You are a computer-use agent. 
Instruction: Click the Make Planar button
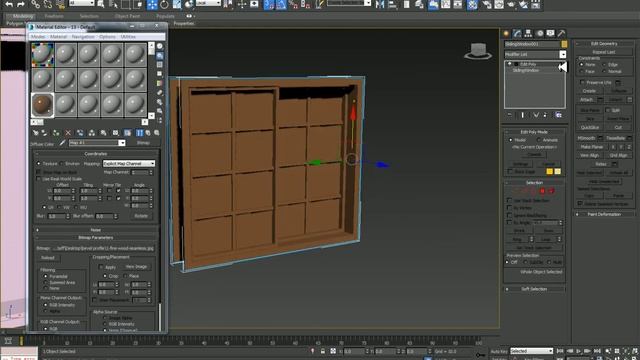tap(592, 147)
